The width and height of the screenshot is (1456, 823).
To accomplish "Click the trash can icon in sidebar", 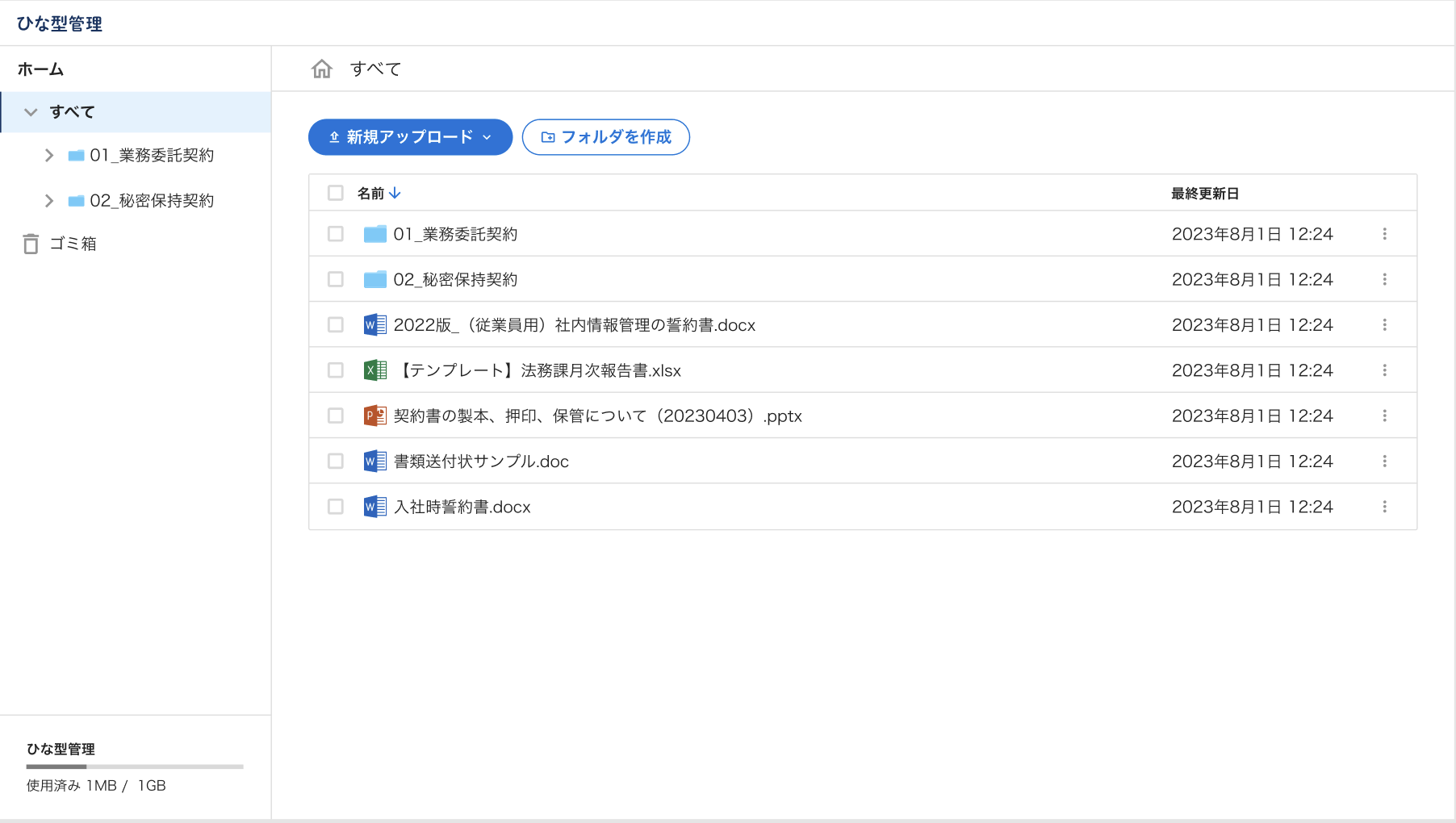I will [31, 244].
